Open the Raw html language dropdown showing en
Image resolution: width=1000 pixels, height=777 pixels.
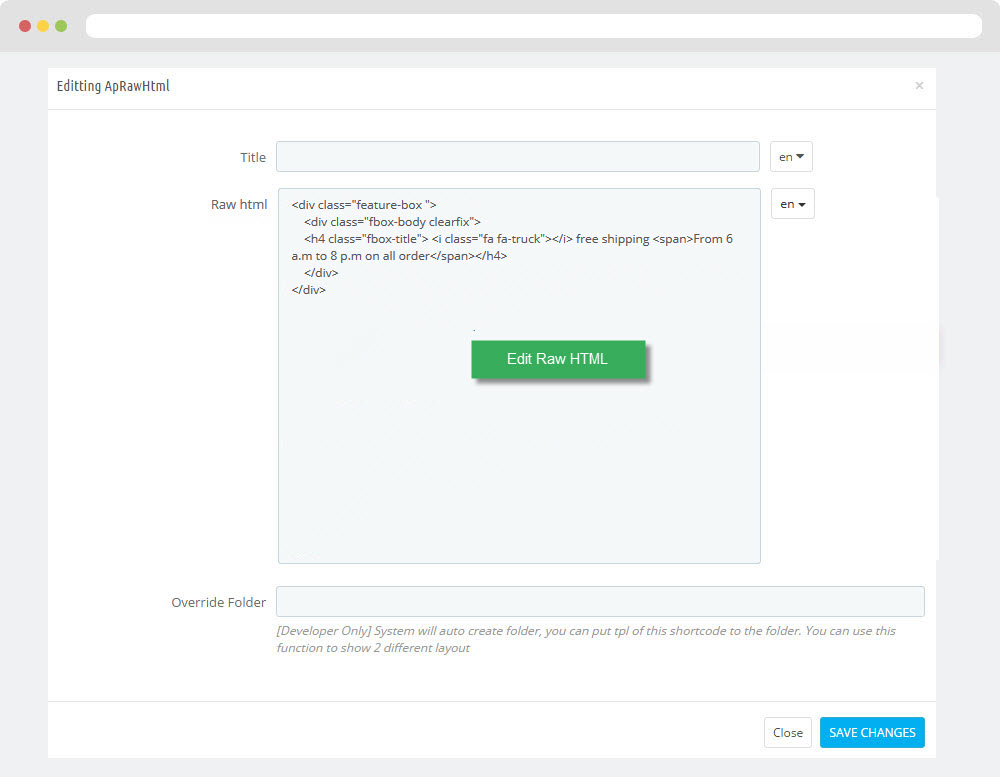pos(793,204)
